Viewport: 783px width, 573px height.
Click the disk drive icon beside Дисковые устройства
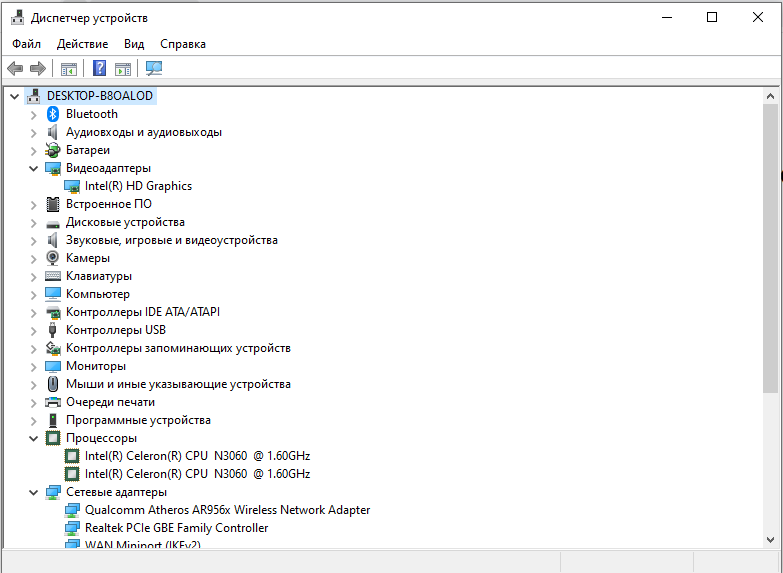click(52, 223)
